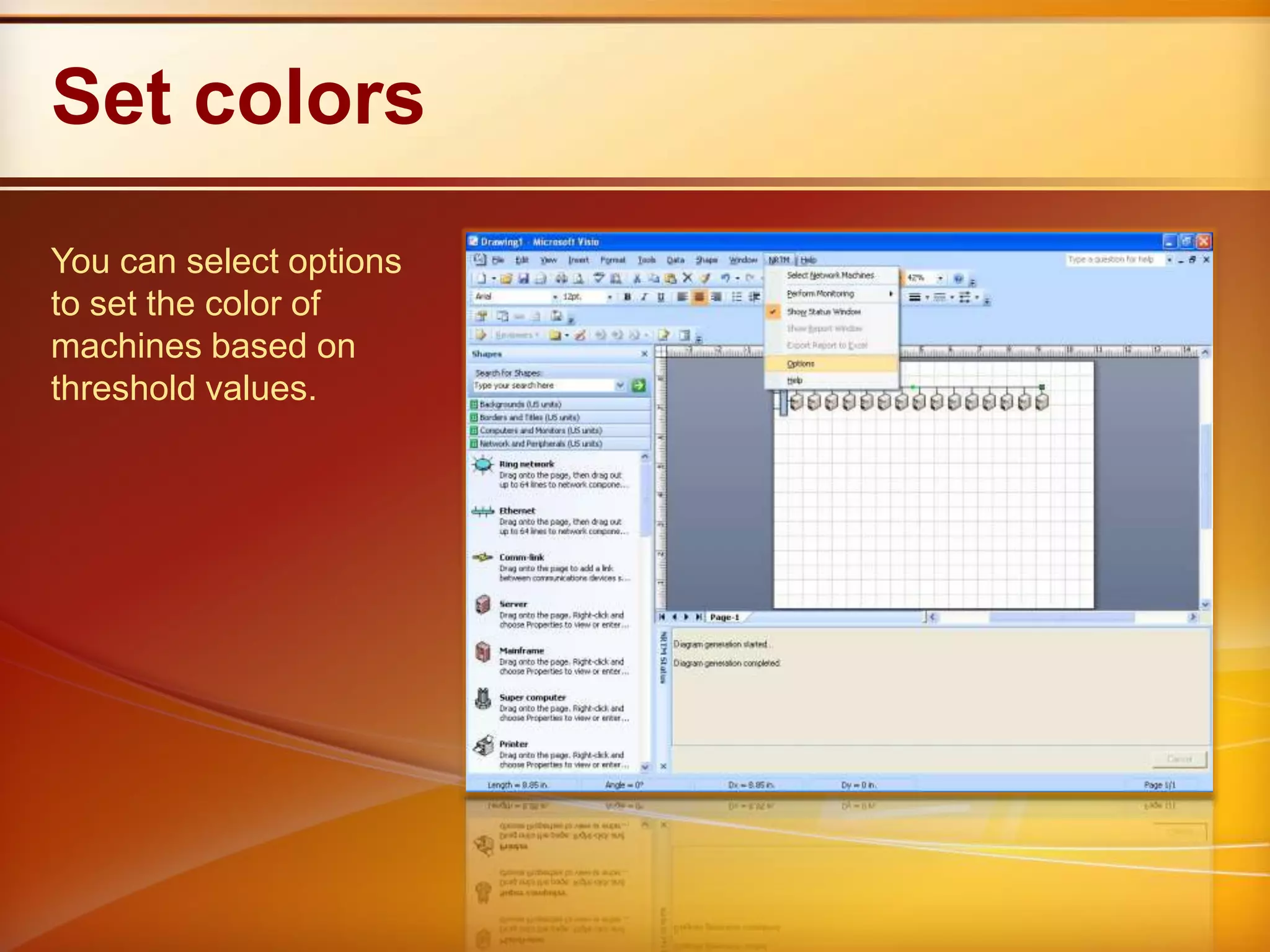Click the Underline formatting icon
Image resolution: width=1270 pixels, height=952 pixels.
(661, 297)
